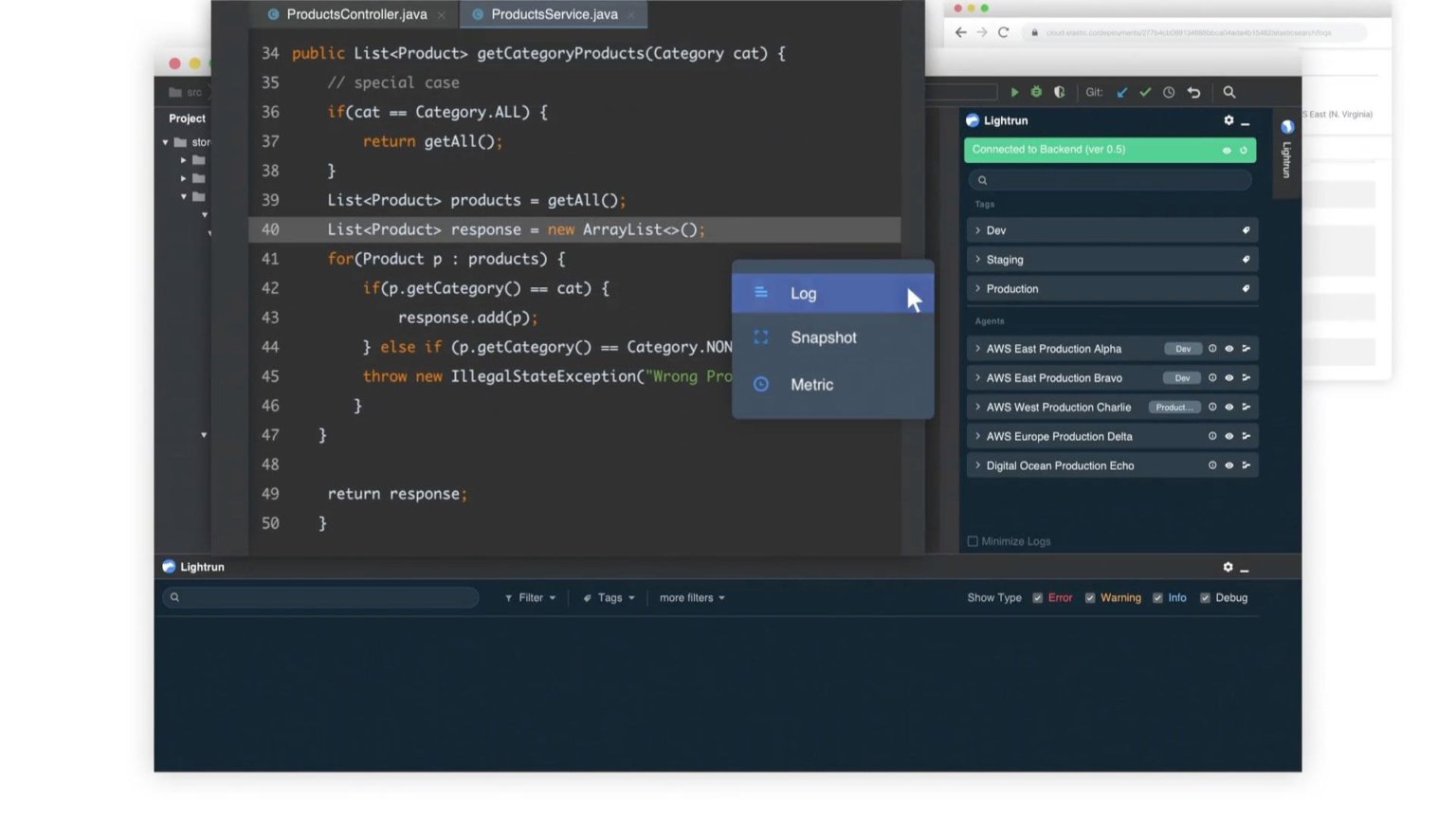
Task: Expand the AWS West Production Charlie agent
Action: click(x=978, y=407)
